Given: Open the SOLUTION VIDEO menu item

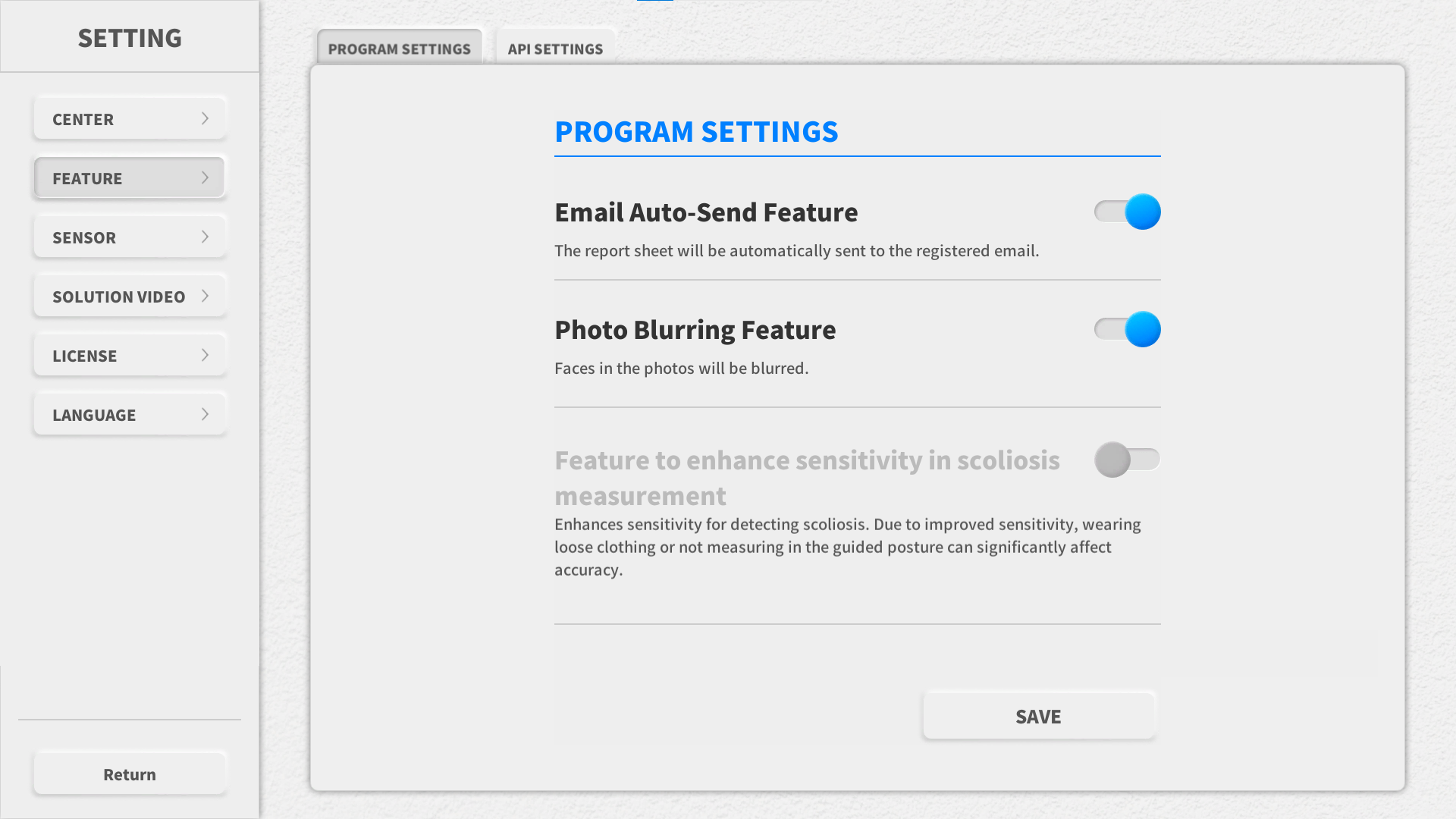Looking at the screenshot, I should [x=130, y=296].
